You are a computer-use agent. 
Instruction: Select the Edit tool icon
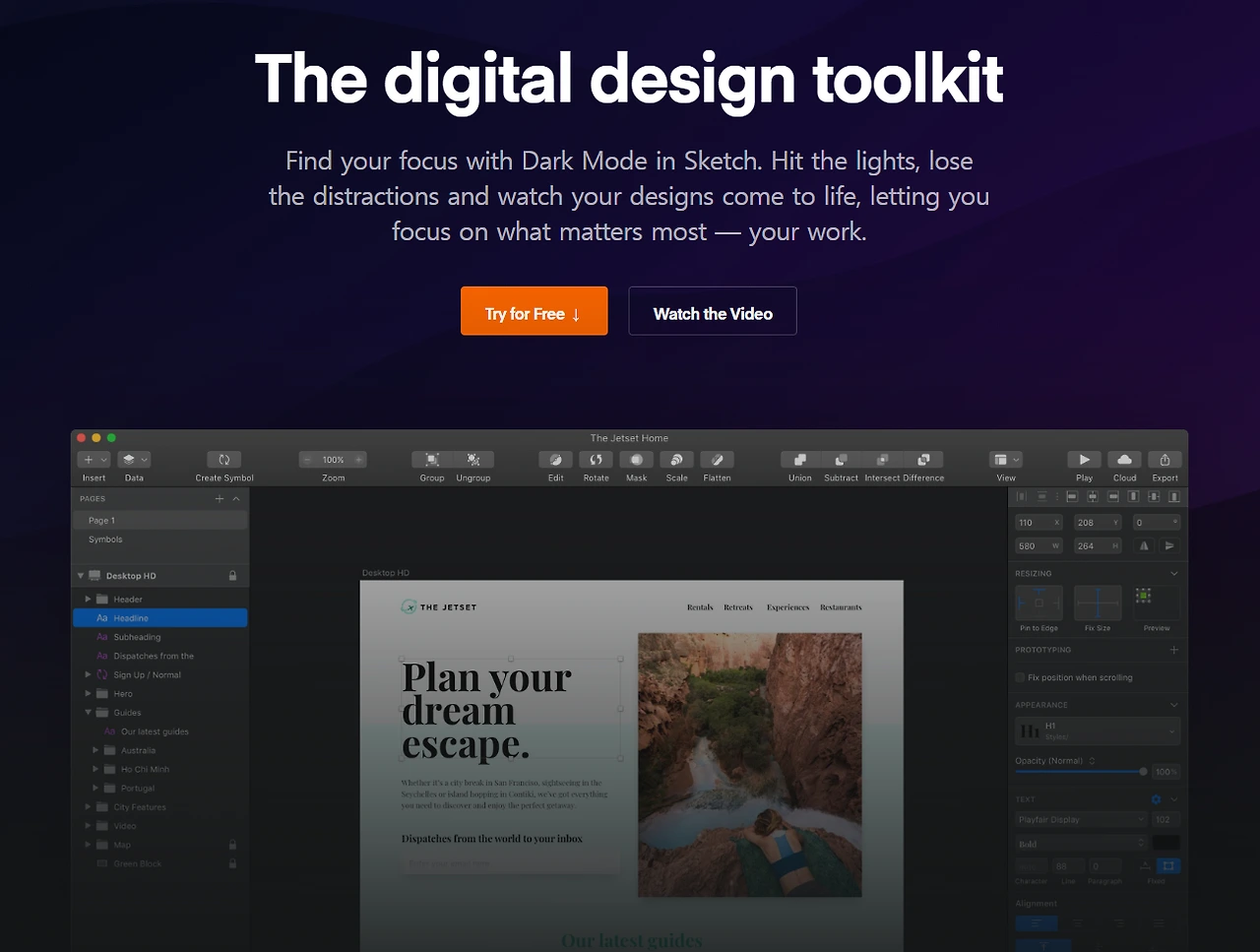pyautogui.click(x=556, y=460)
